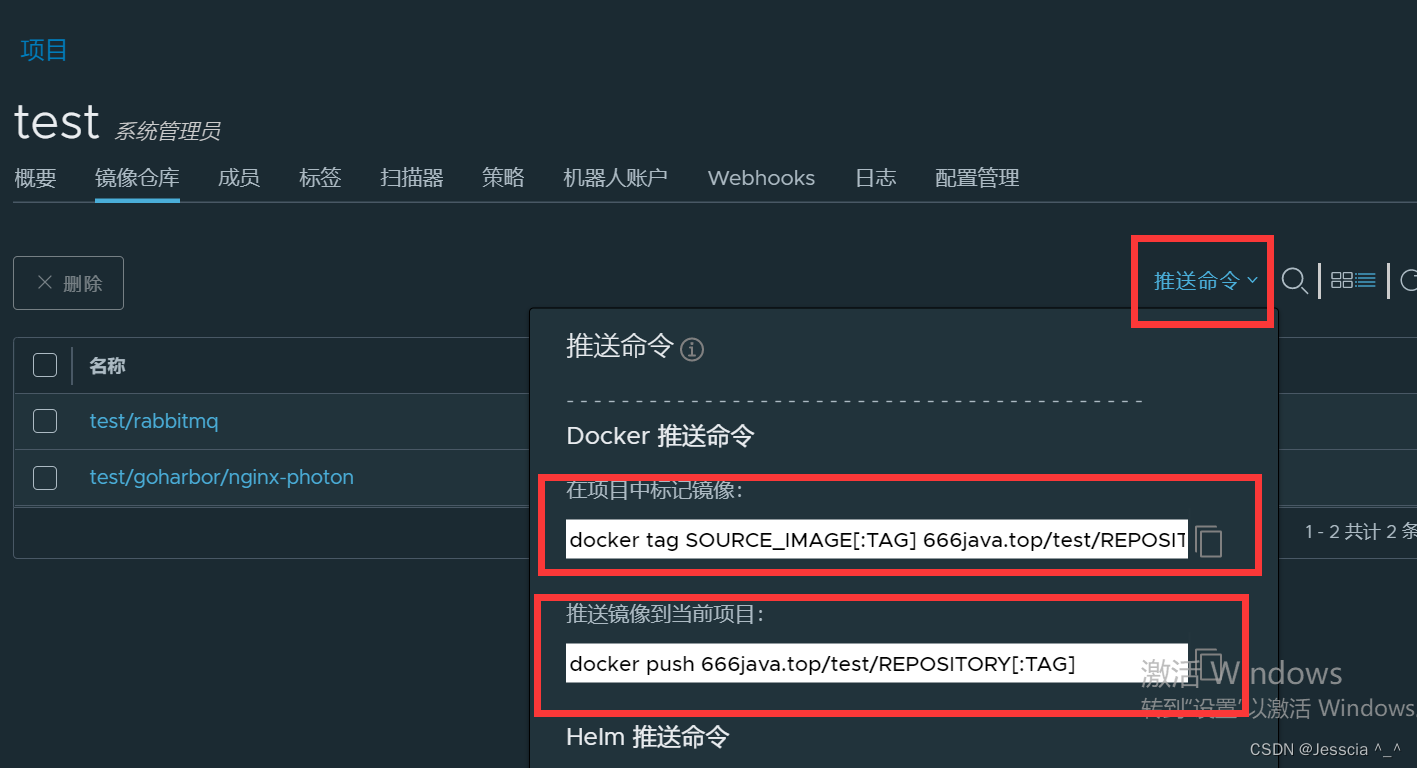The width and height of the screenshot is (1417, 768).
Task: Open the 日志 tab
Action: pyautogui.click(x=876, y=178)
